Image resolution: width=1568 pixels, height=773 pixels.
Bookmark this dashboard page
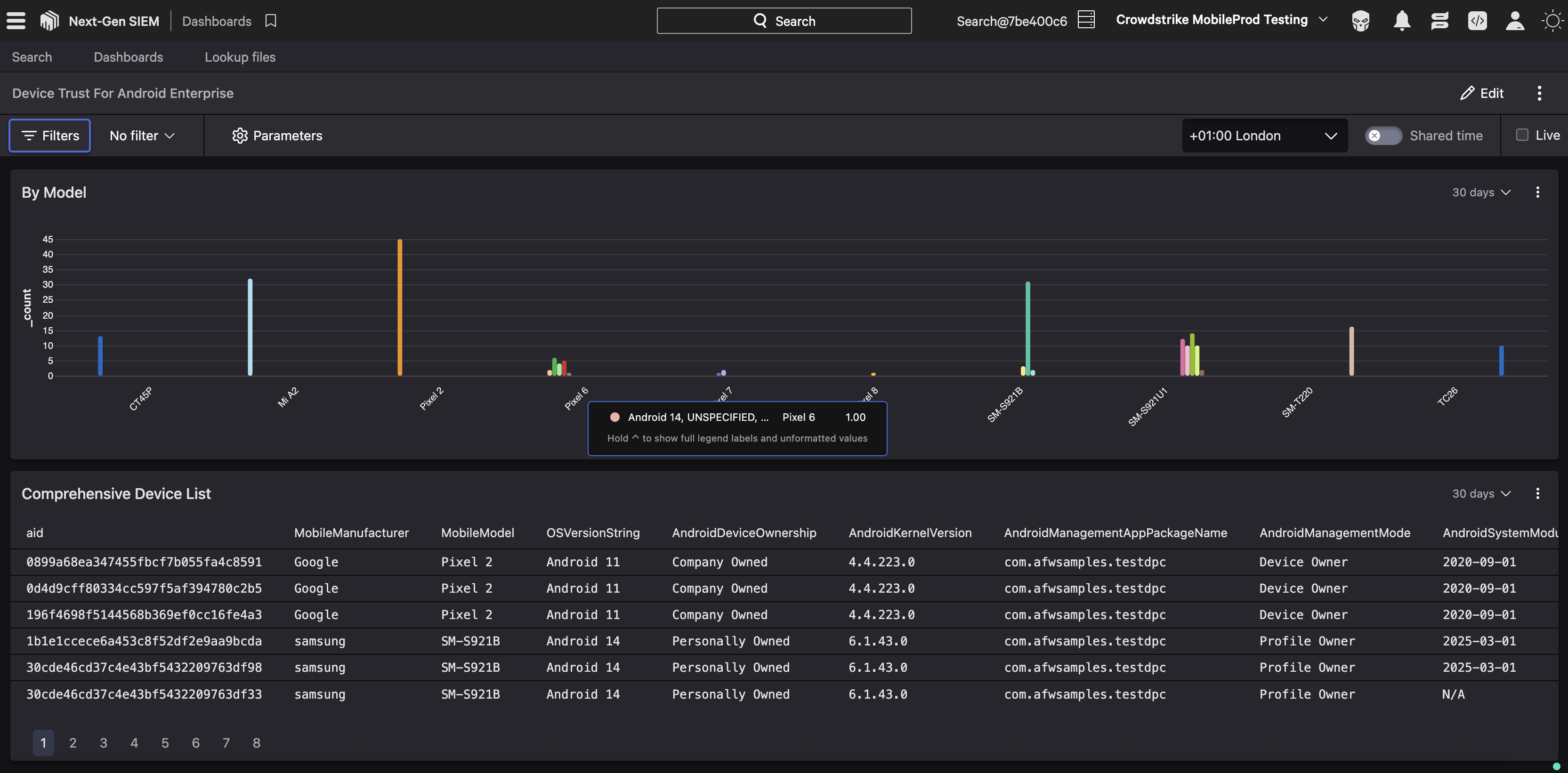click(x=271, y=21)
